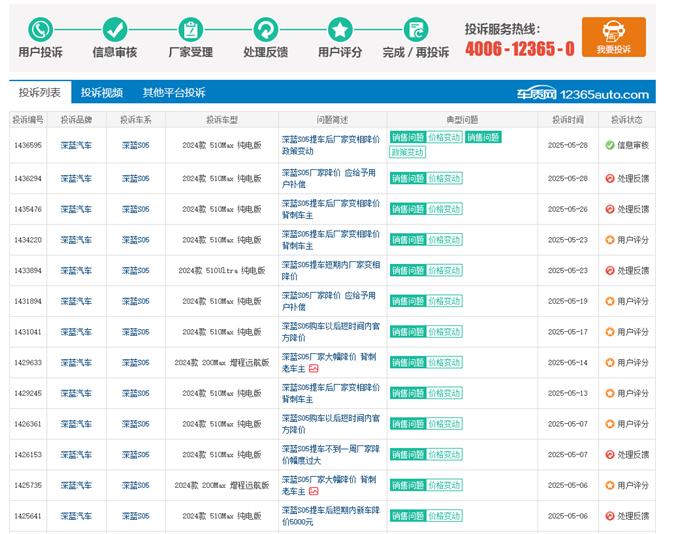700x534 pixels.
Task: Click the hotline number 4006-12365-0
Action: pos(520,49)
